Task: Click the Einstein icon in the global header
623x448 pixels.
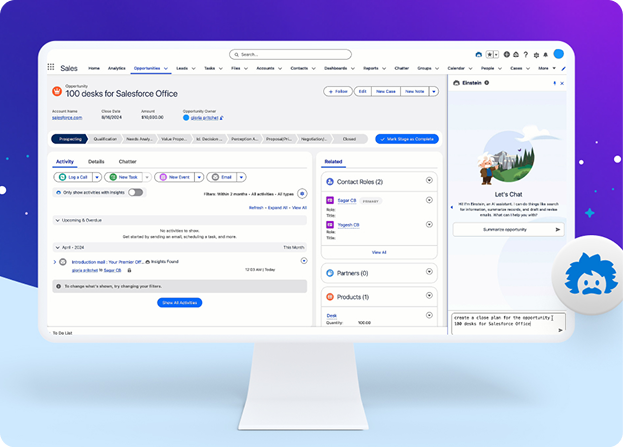Action: tap(478, 54)
